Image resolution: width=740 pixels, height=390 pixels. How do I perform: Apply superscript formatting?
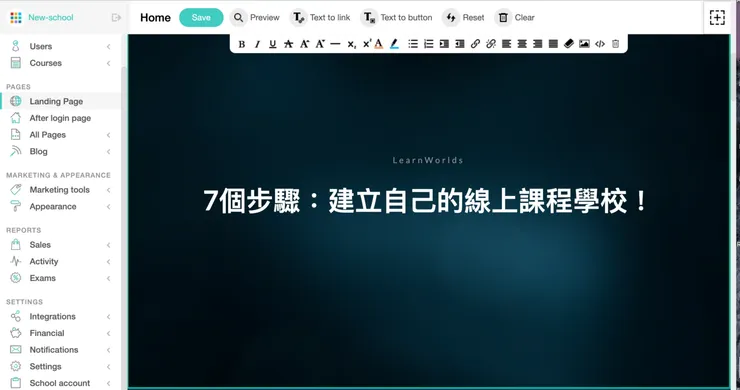click(367, 44)
